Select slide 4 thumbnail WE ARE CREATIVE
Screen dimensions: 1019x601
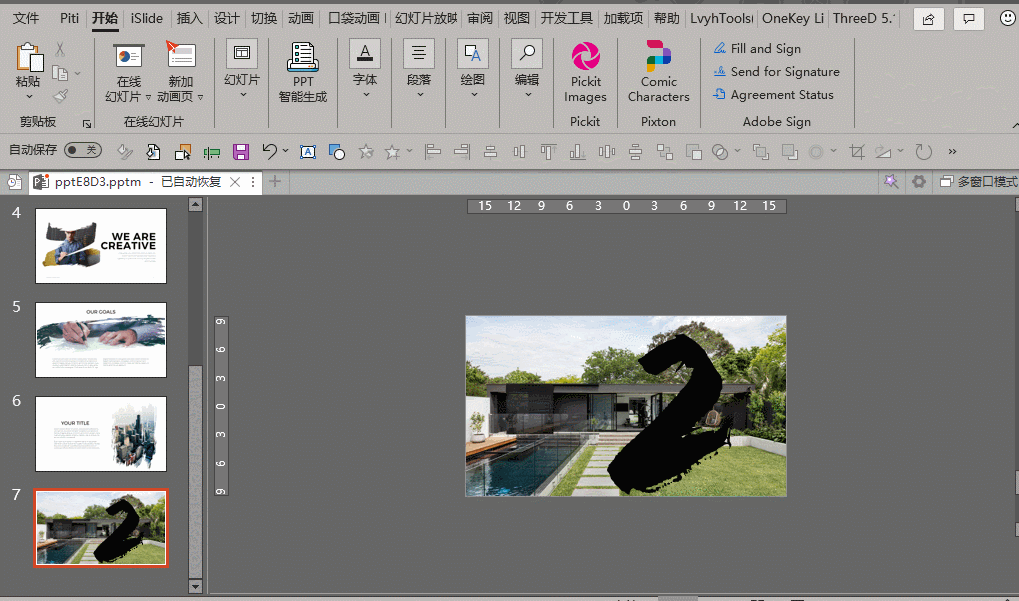[x=101, y=246]
